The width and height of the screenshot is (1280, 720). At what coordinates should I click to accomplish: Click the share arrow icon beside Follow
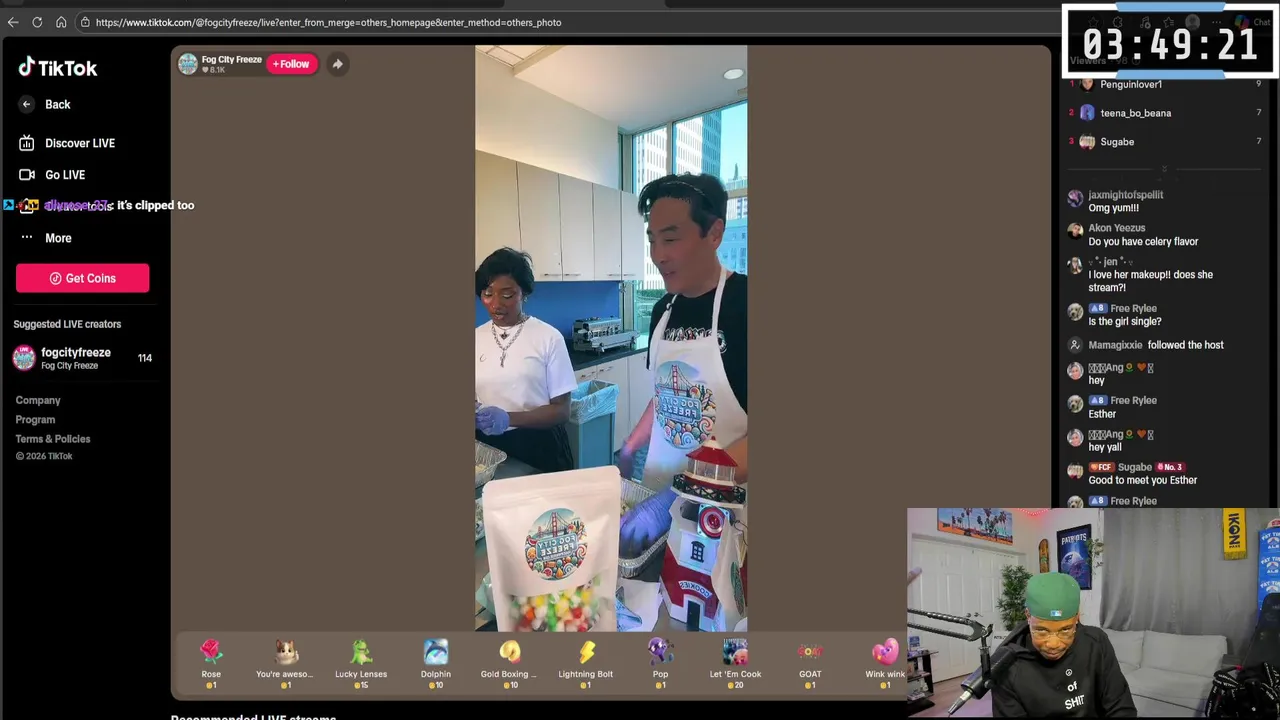click(x=337, y=64)
